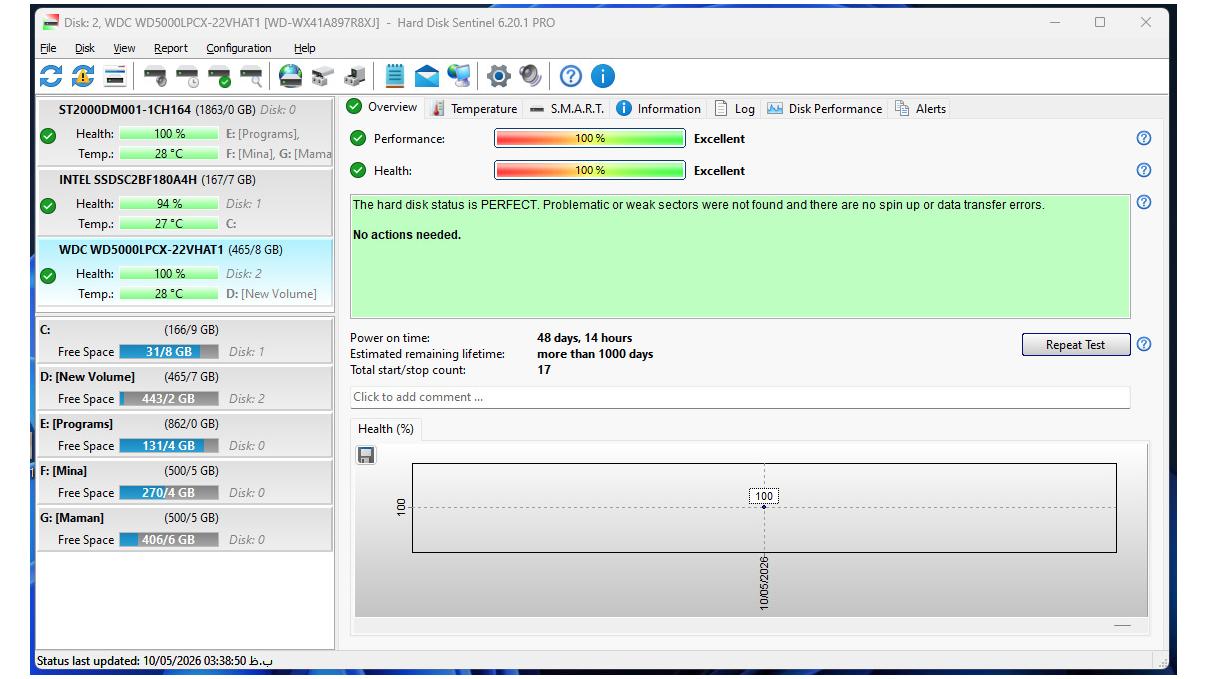The height and width of the screenshot is (679, 1207).
Task: Click the F: free space 270/4 GB bar
Action: (x=169, y=493)
